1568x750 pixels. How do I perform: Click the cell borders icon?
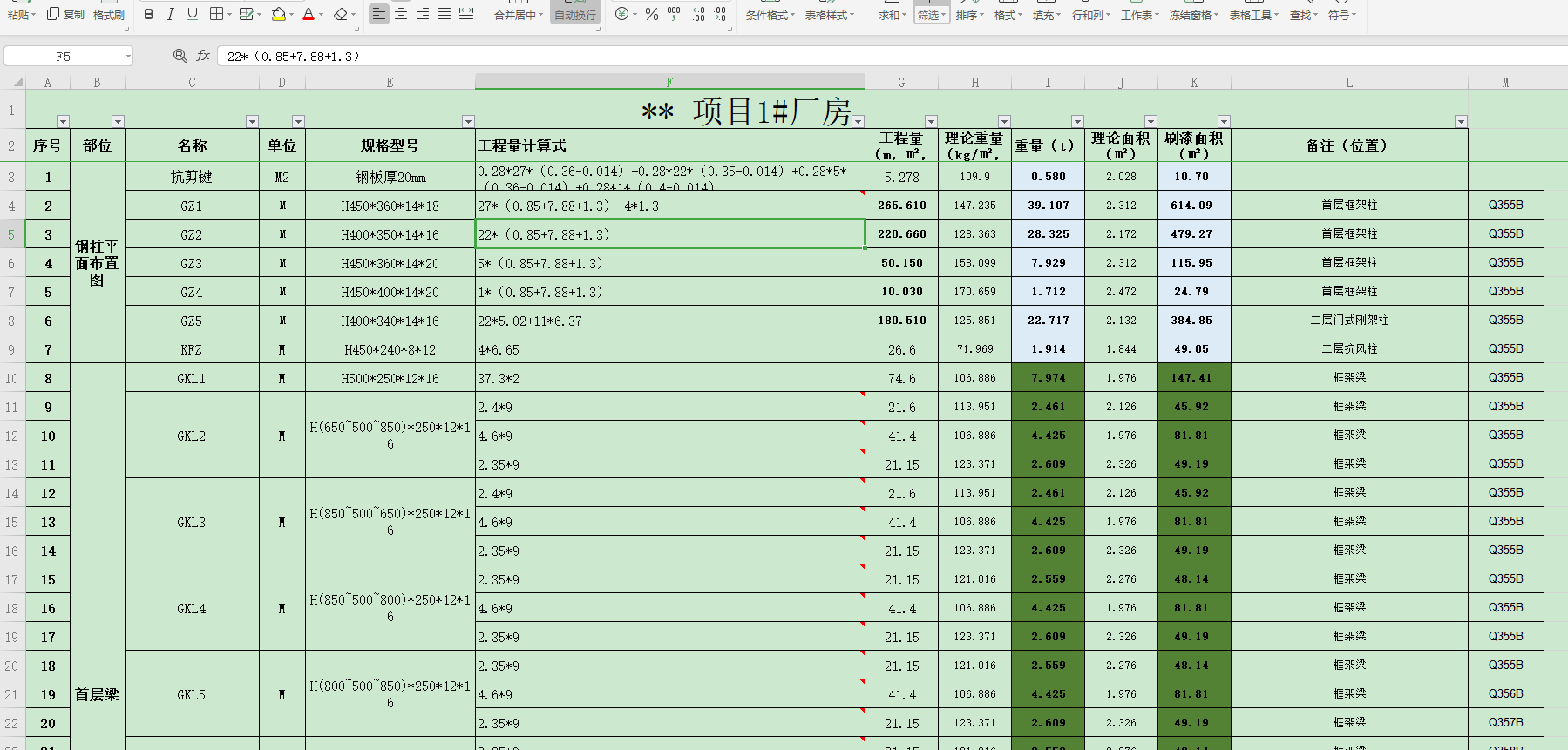click(216, 14)
